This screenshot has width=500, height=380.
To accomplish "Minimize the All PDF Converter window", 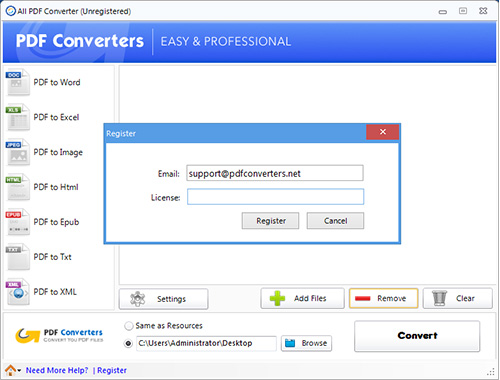I will click(443, 12).
